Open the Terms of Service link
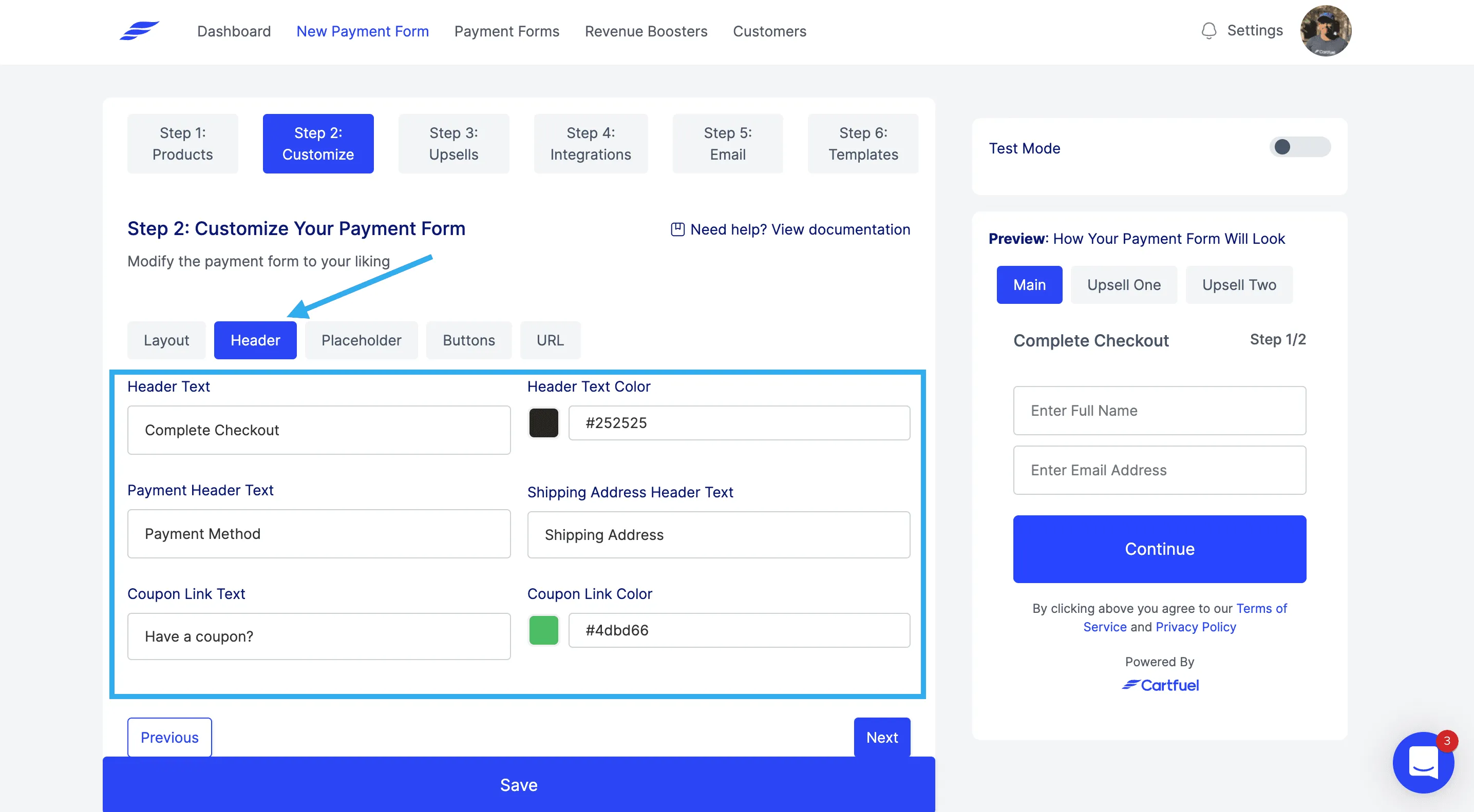Screen dimensions: 1474x812 tap(1261, 608)
